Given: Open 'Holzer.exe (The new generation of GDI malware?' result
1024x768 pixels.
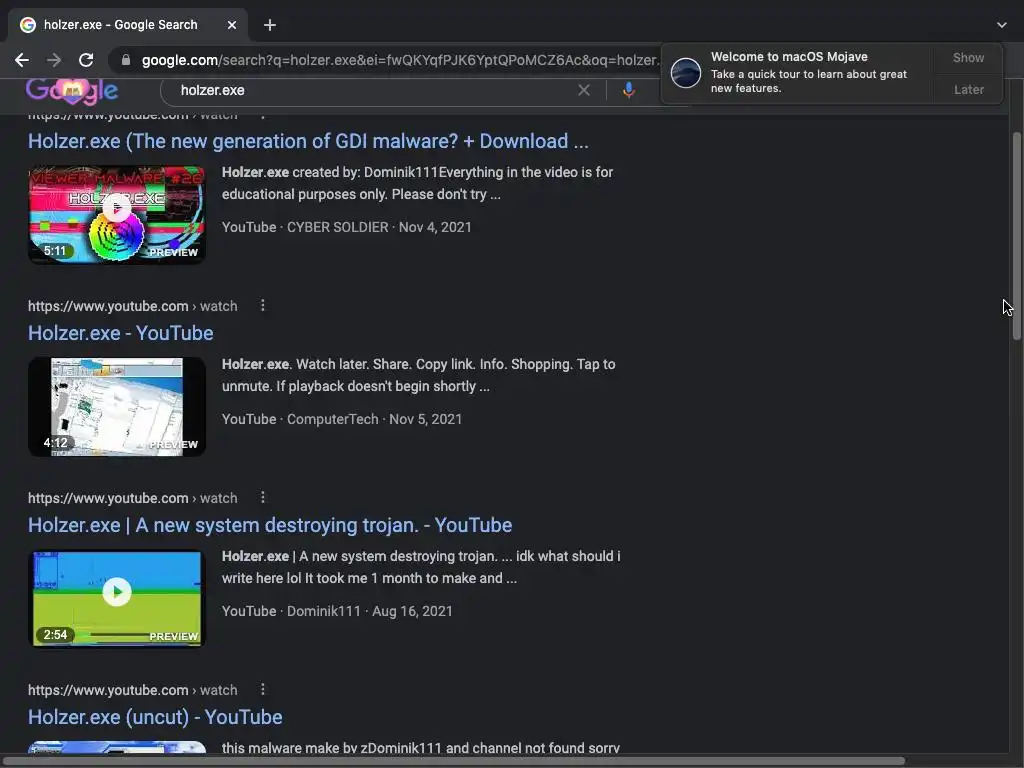Looking at the screenshot, I should pos(308,141).
